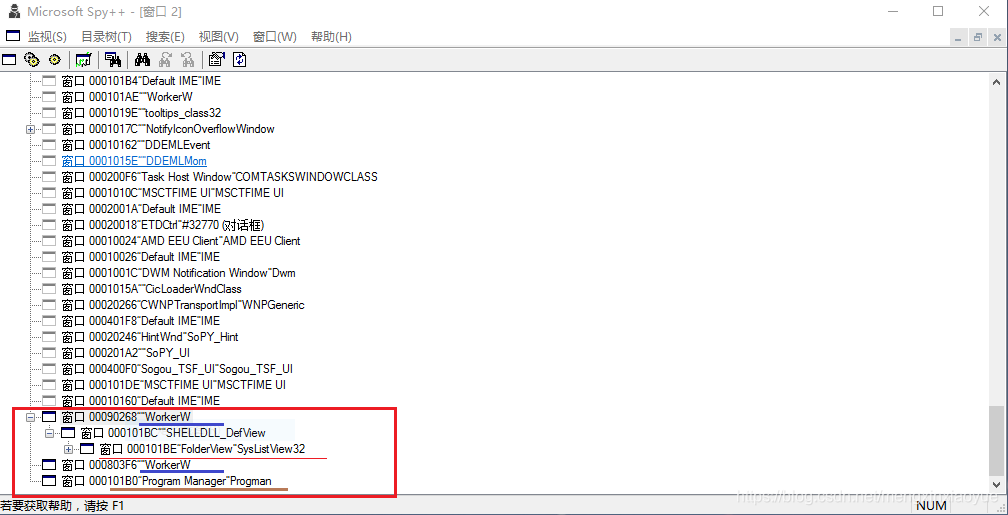The image size is (1008, 515).
Task: Minimize the child window 窗口 2
Action: click(960, 37)
